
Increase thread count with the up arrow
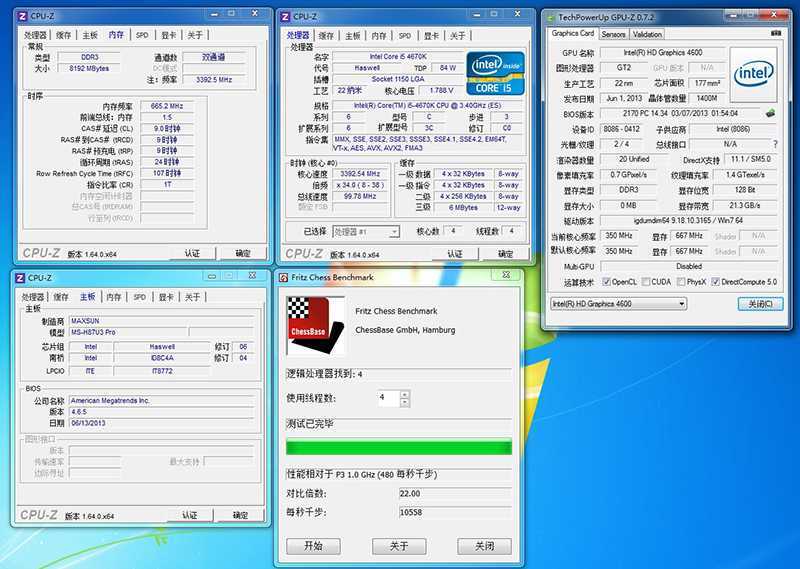(405, 394)
